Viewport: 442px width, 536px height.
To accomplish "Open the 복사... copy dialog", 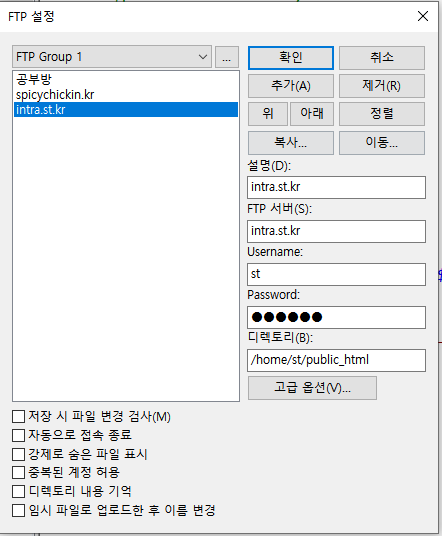I will point(291,143).
